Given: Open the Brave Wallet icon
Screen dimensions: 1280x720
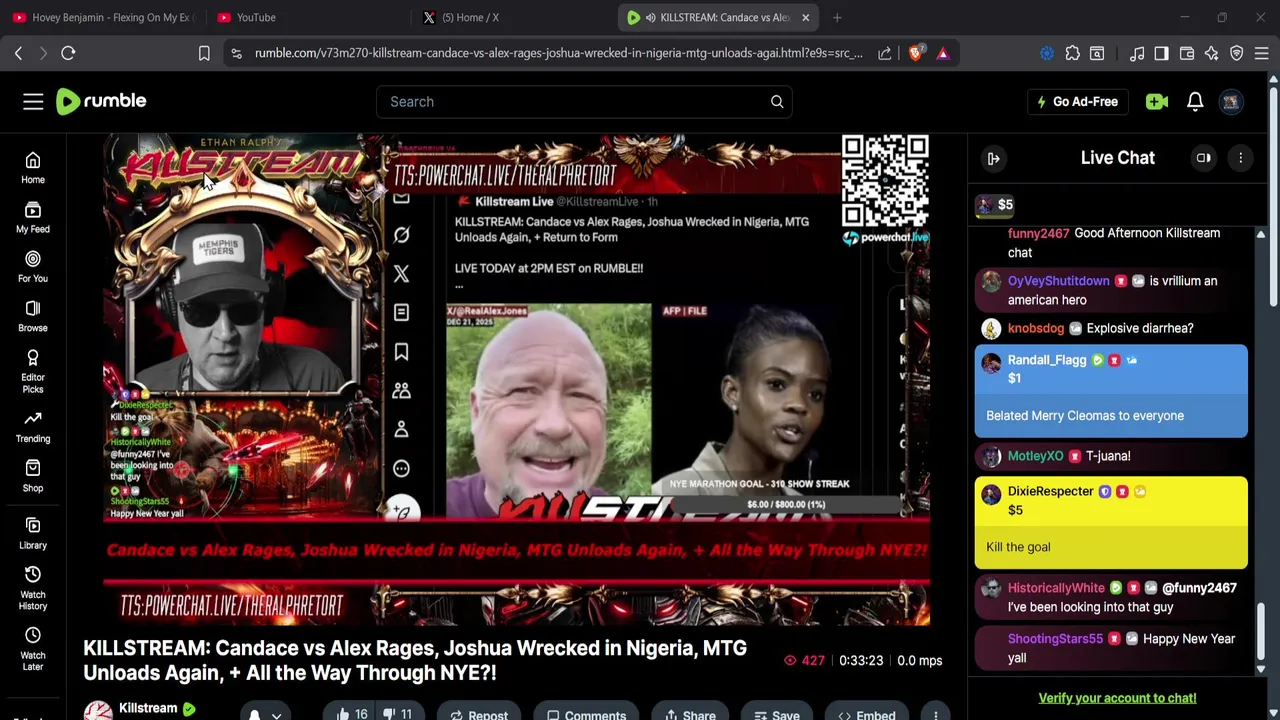Looking at the screenshot, I should coord(1187,53).
